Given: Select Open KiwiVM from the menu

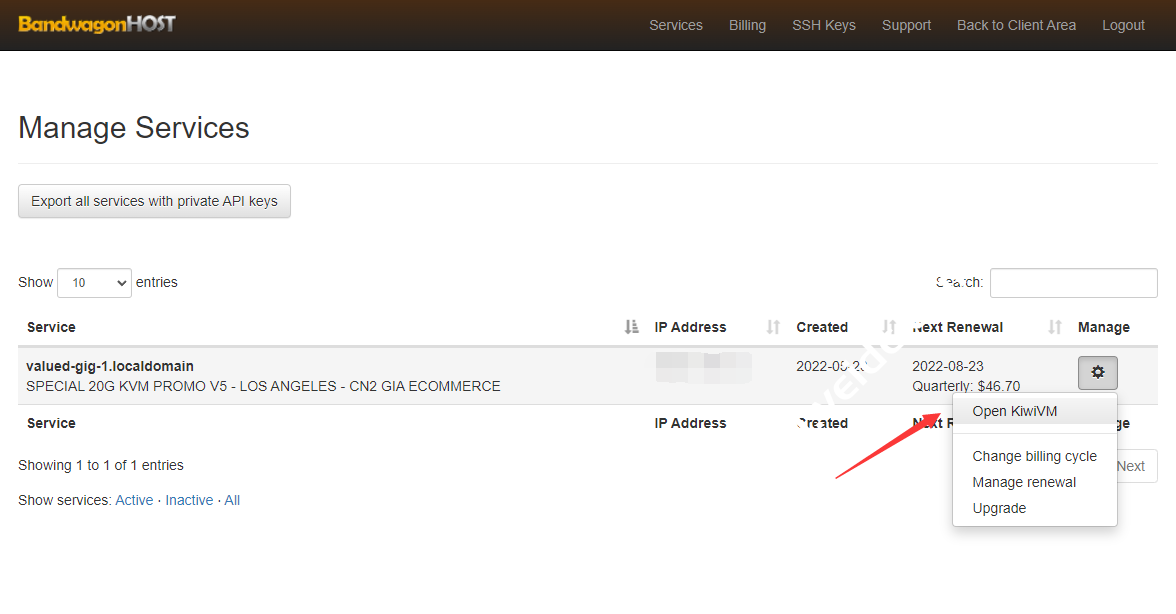Looking at the screenshot, I should point(1014,411).
